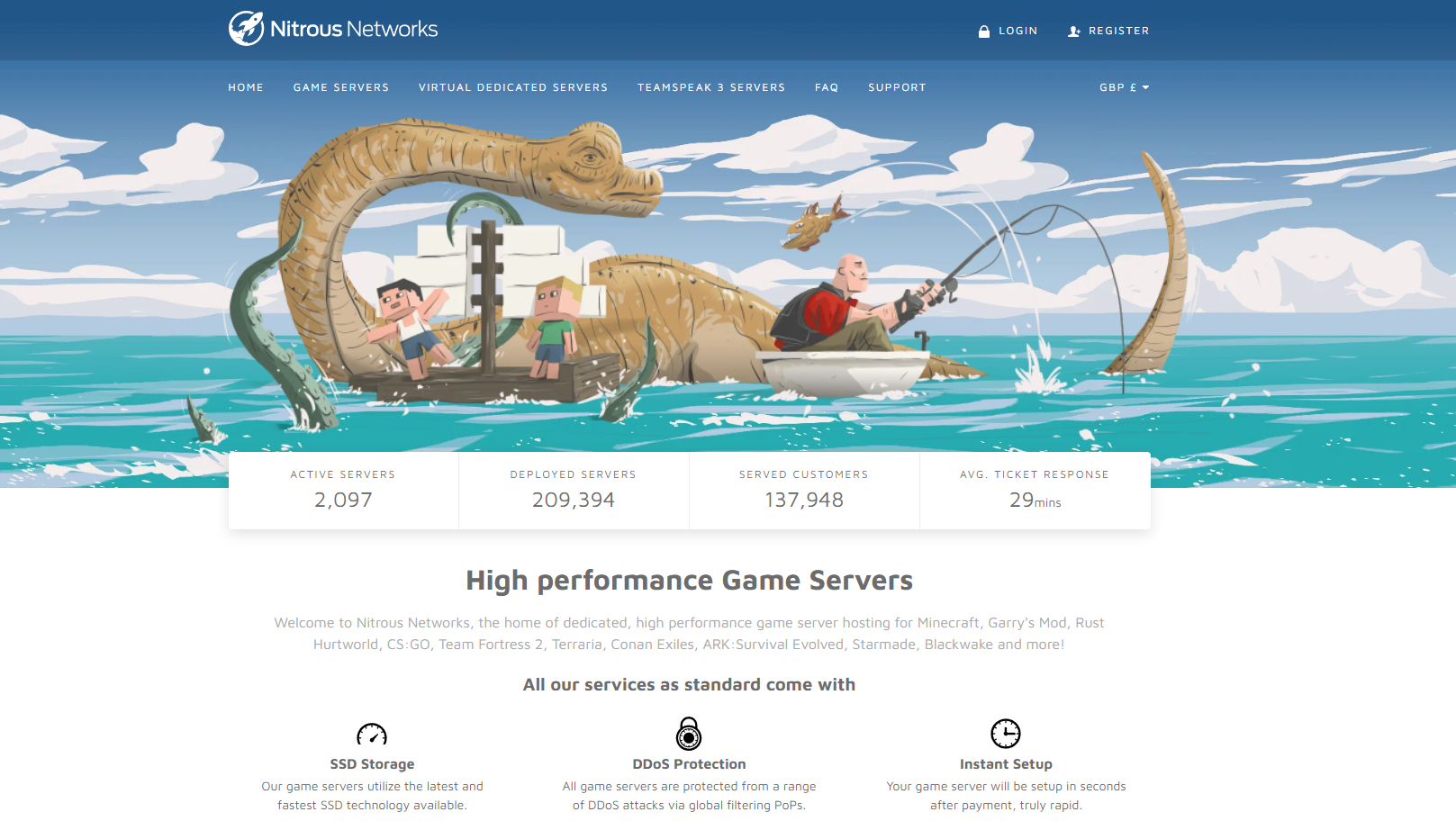
Task: Click the AVG. TICKET RESPONSE stat
Action: [1035, 490]
